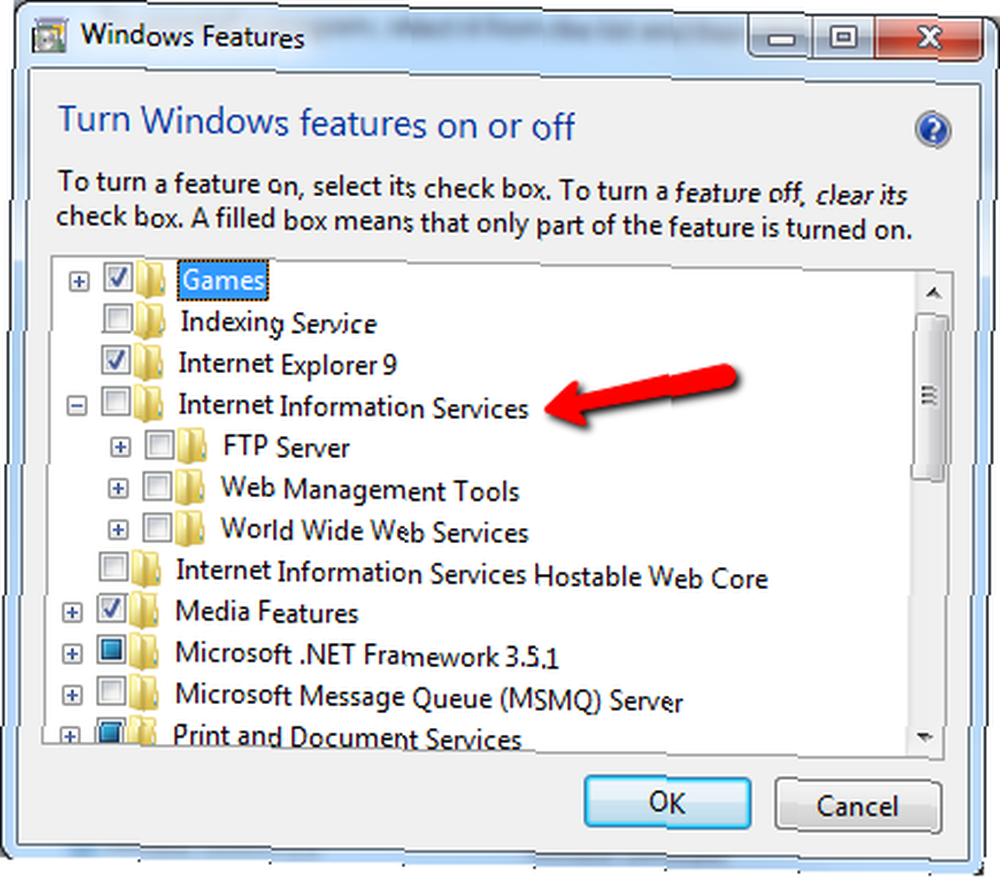Select the Games tree item label
The width and height of the screenshot is (1000, 878).
click(x=223, y=280)
